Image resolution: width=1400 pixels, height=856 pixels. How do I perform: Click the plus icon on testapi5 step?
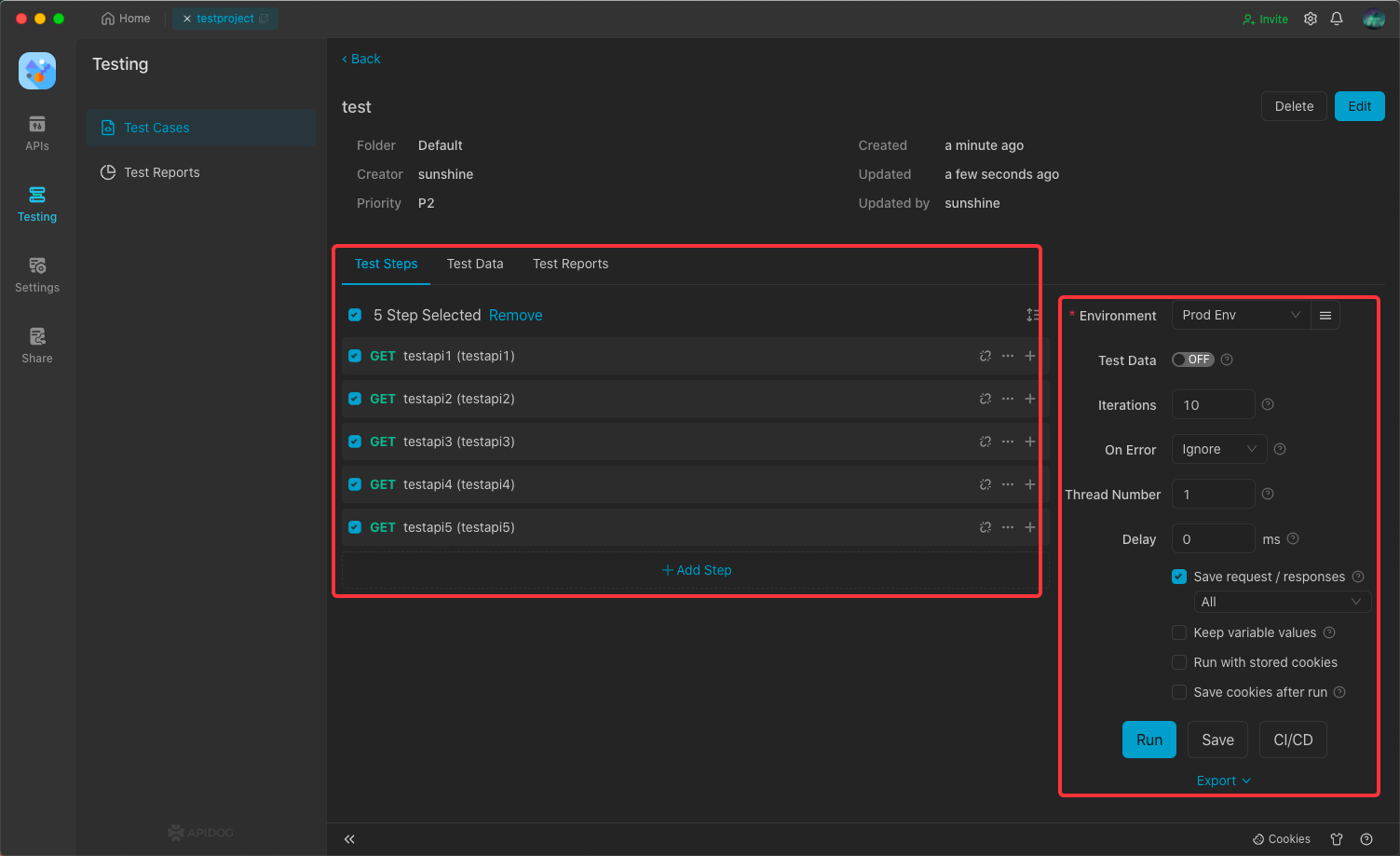pyautogui.click(x=1030, y=527)
